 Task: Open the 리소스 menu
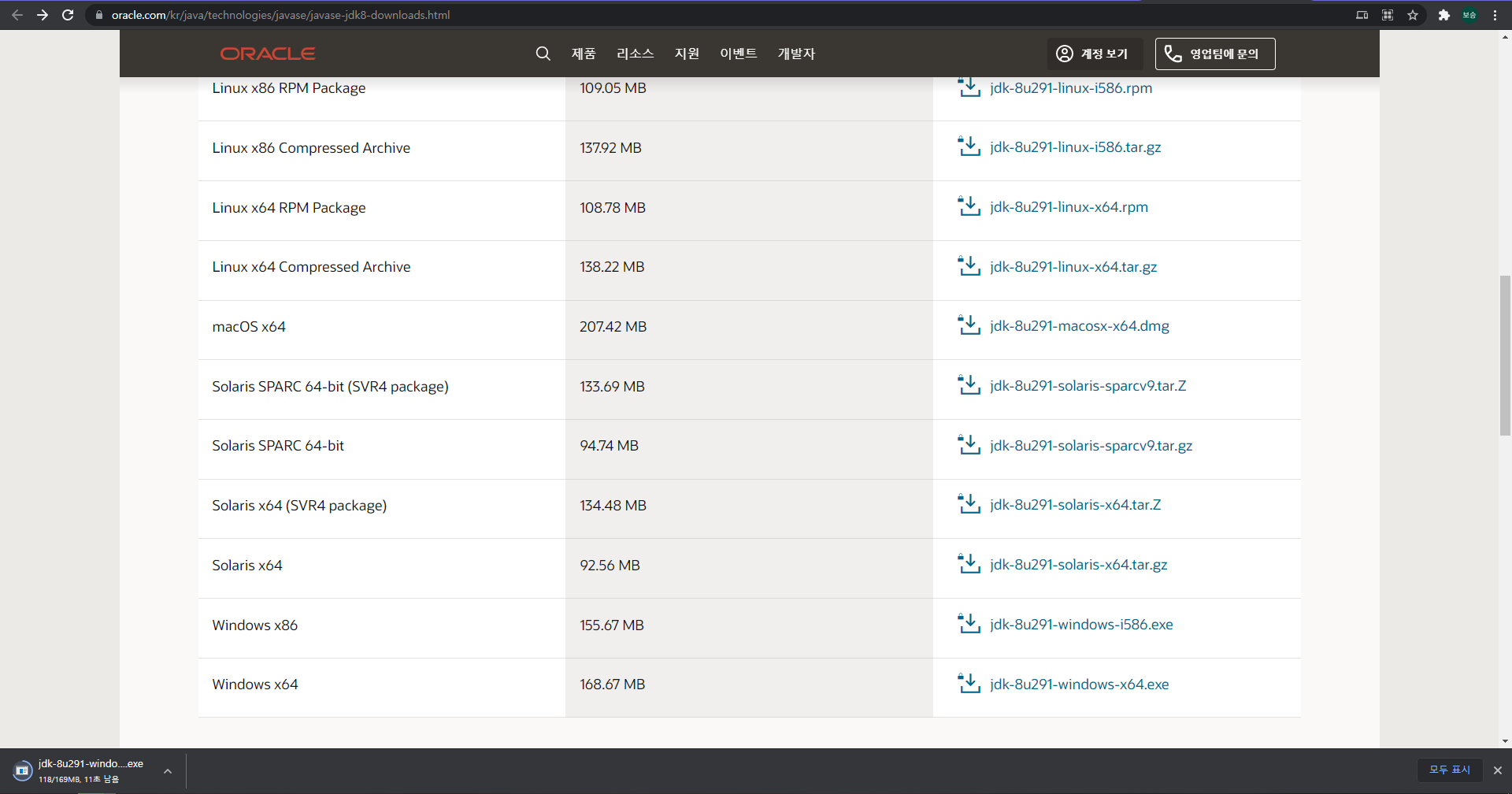tap(635, 54)
